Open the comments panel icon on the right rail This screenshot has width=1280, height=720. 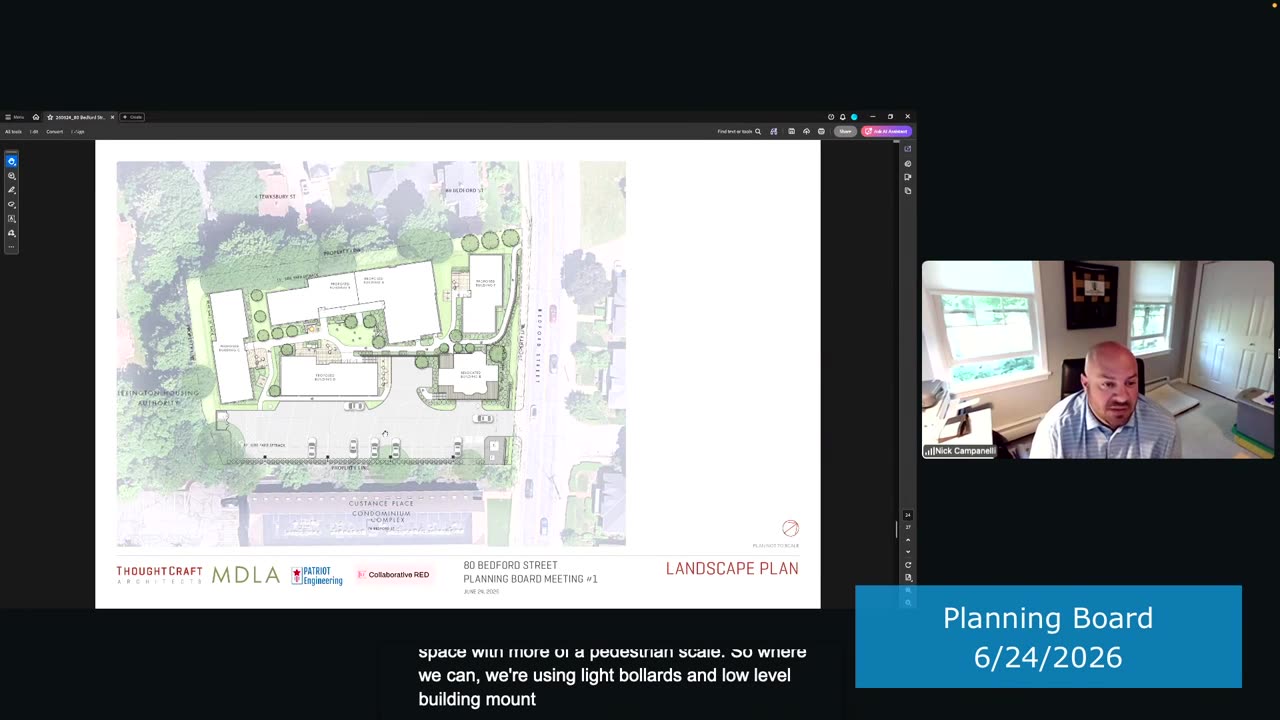point(908,177)
